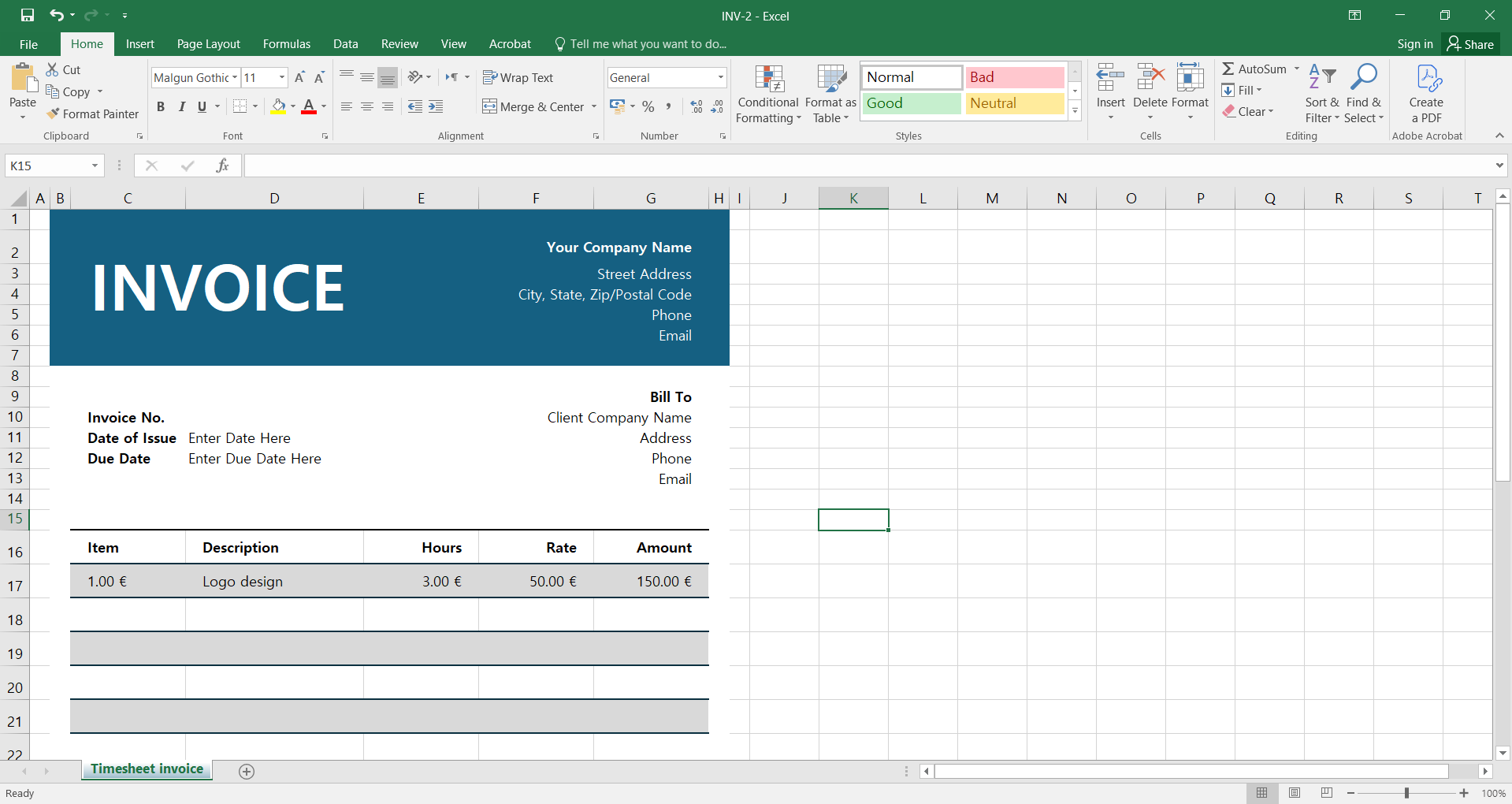Click the Increase Font Size icon
The height and width of the screenshot is (804, 1512).
[299, 77]
